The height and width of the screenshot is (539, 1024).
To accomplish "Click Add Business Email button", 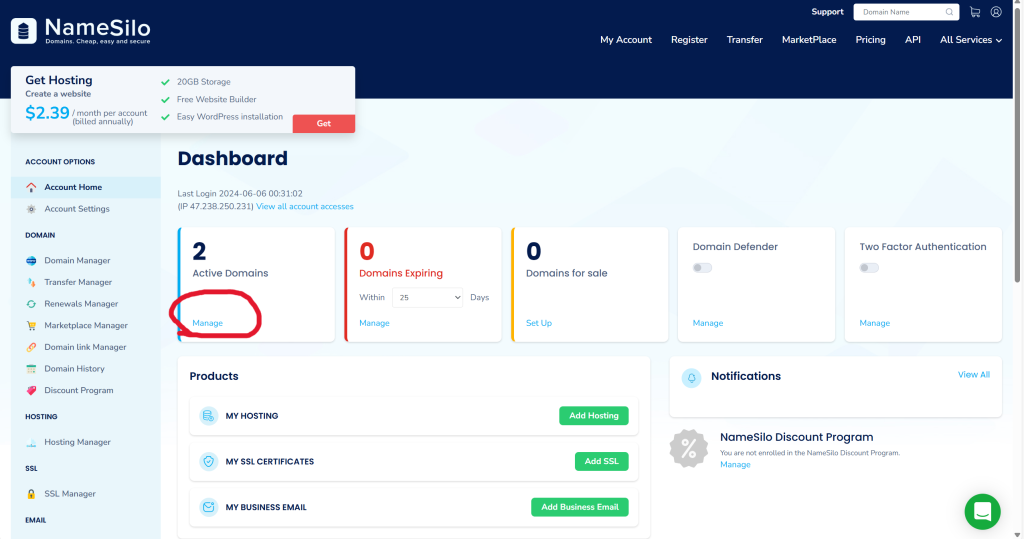I will coord(579,507).
